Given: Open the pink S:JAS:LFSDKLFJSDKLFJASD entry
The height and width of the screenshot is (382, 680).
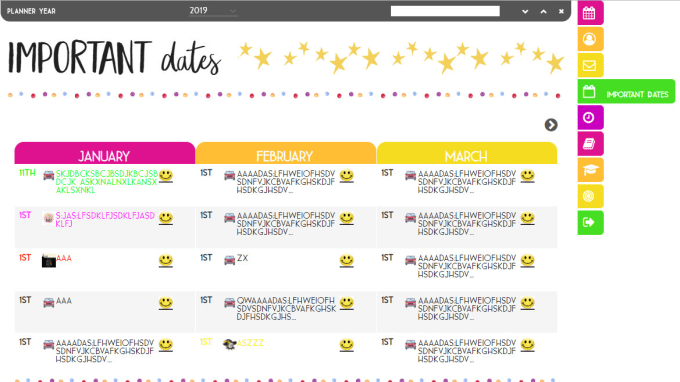Looking at the screenshot, I should pos(105,219).
